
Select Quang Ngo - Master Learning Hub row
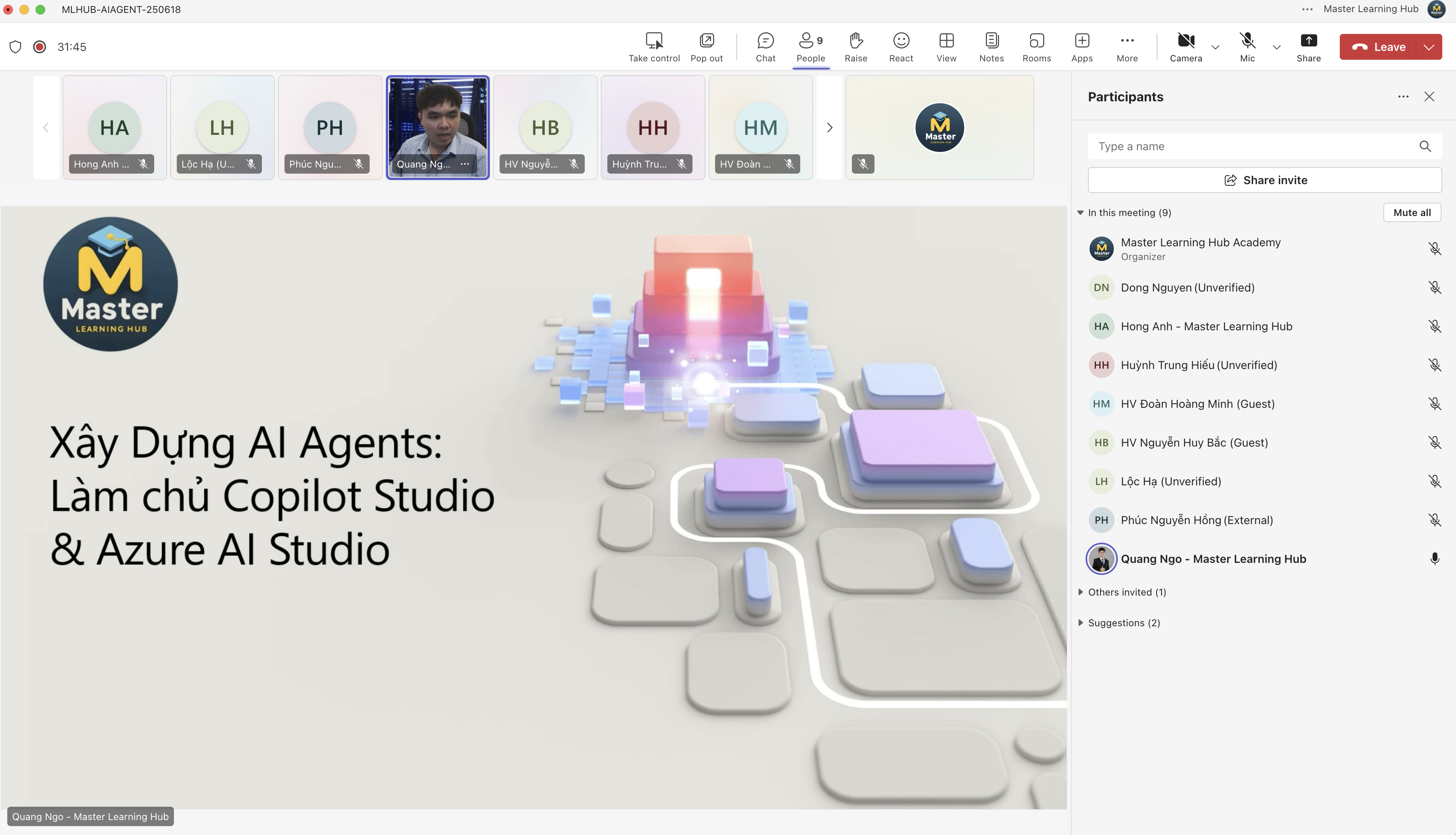(1265, 558)
